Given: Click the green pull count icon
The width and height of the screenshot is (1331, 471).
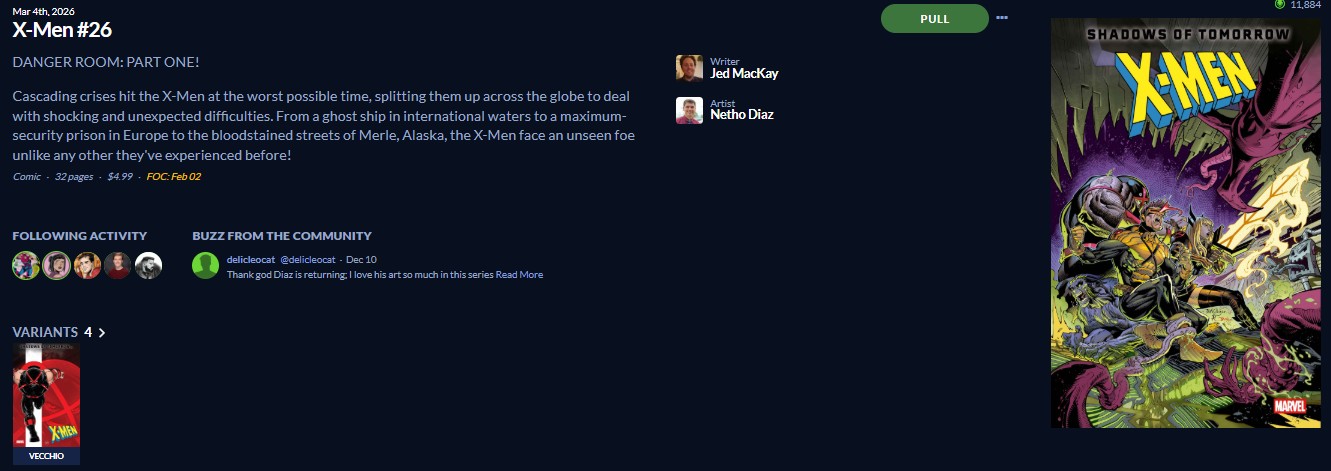Looking at the screenshot, I should point(1279,5).
